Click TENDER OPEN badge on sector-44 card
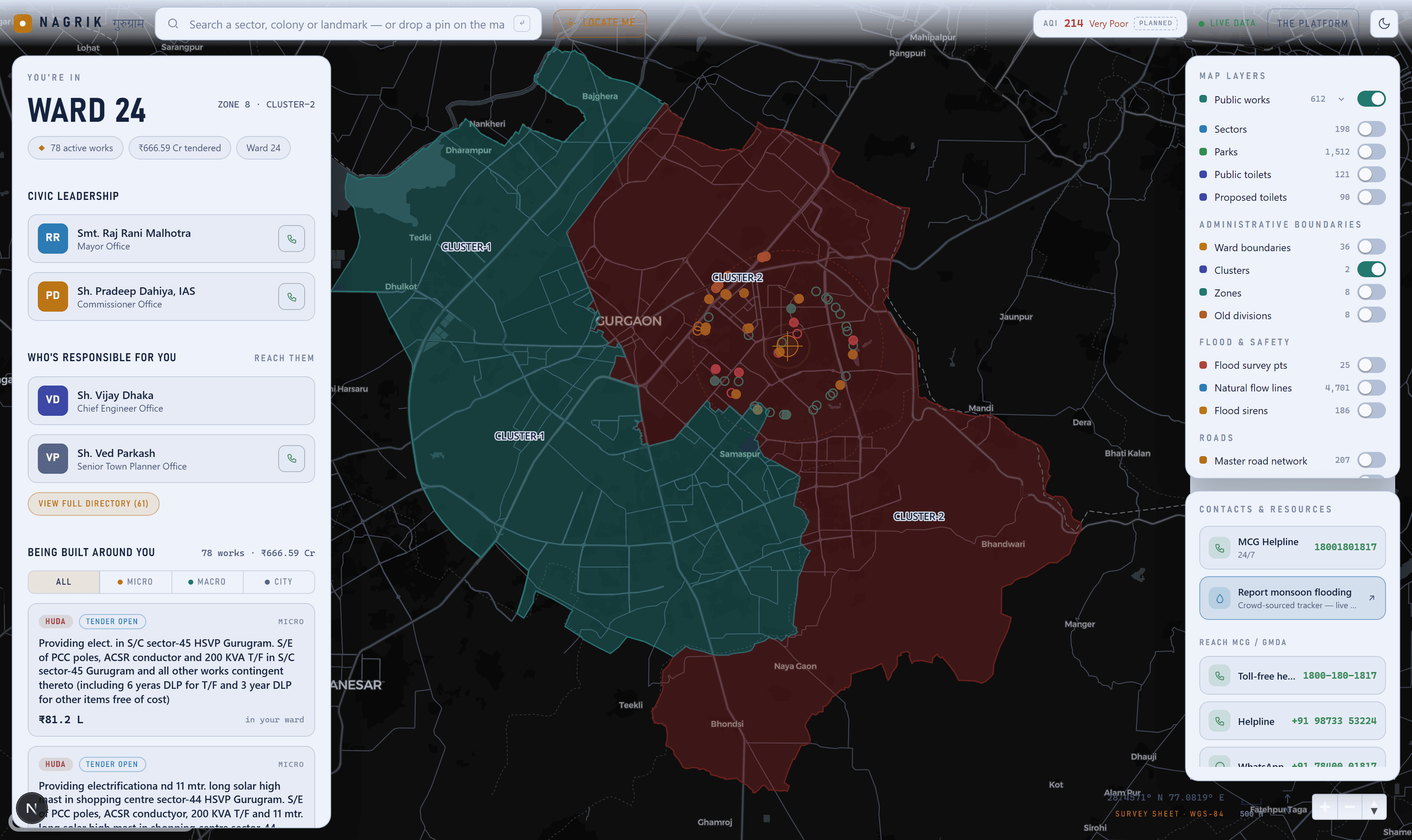 coord(112,764)
